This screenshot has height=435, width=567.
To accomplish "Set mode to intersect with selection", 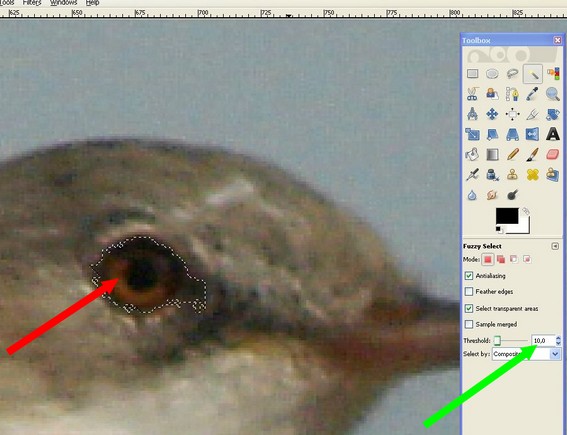I will click(x=527, y=259).
